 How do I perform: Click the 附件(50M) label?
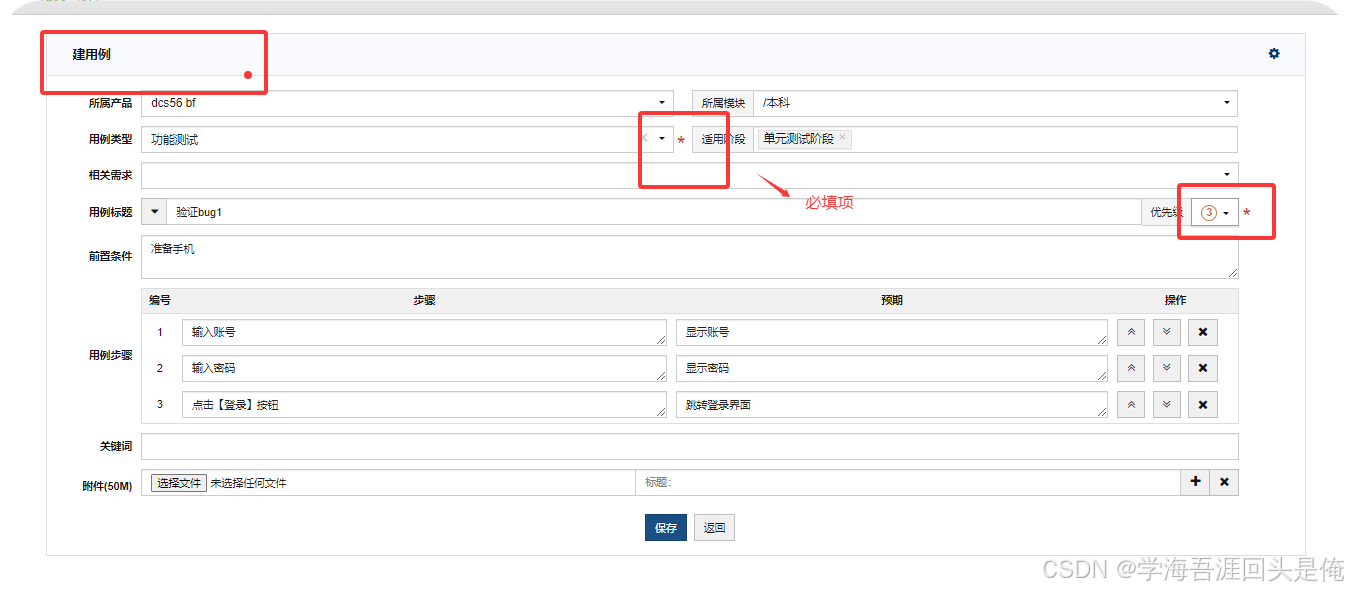[107, 486]
